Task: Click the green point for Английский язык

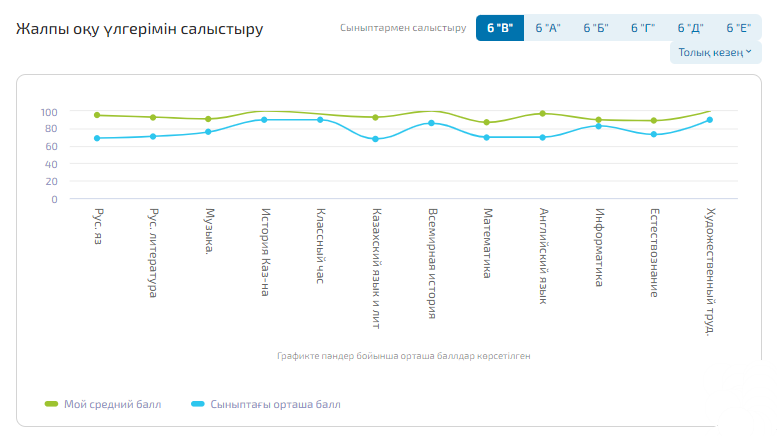Action: 542,113
